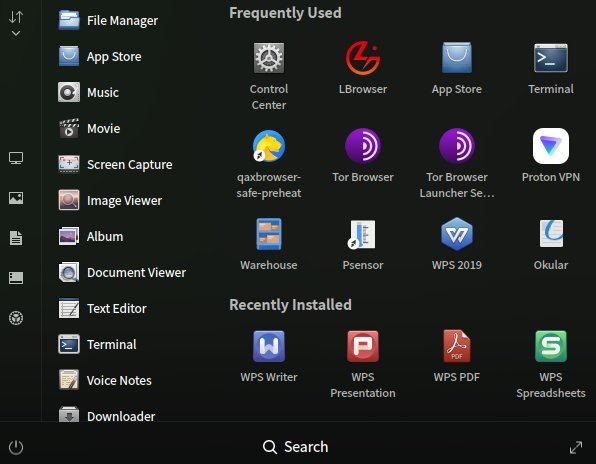This screenshot has height=464, width=596.
Task: Launch Movie from the app list
Action: (90, 128)
